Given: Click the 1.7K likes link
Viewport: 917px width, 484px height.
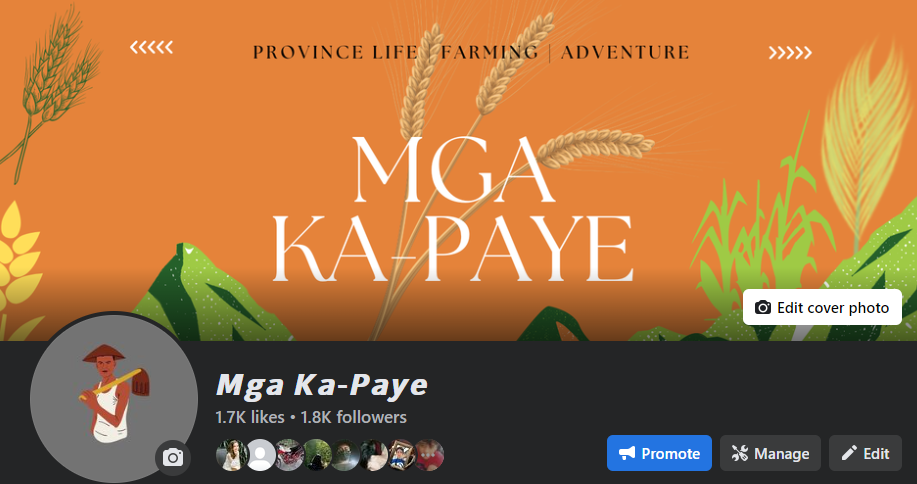Looking at the screenshot, I should point(250,417).
